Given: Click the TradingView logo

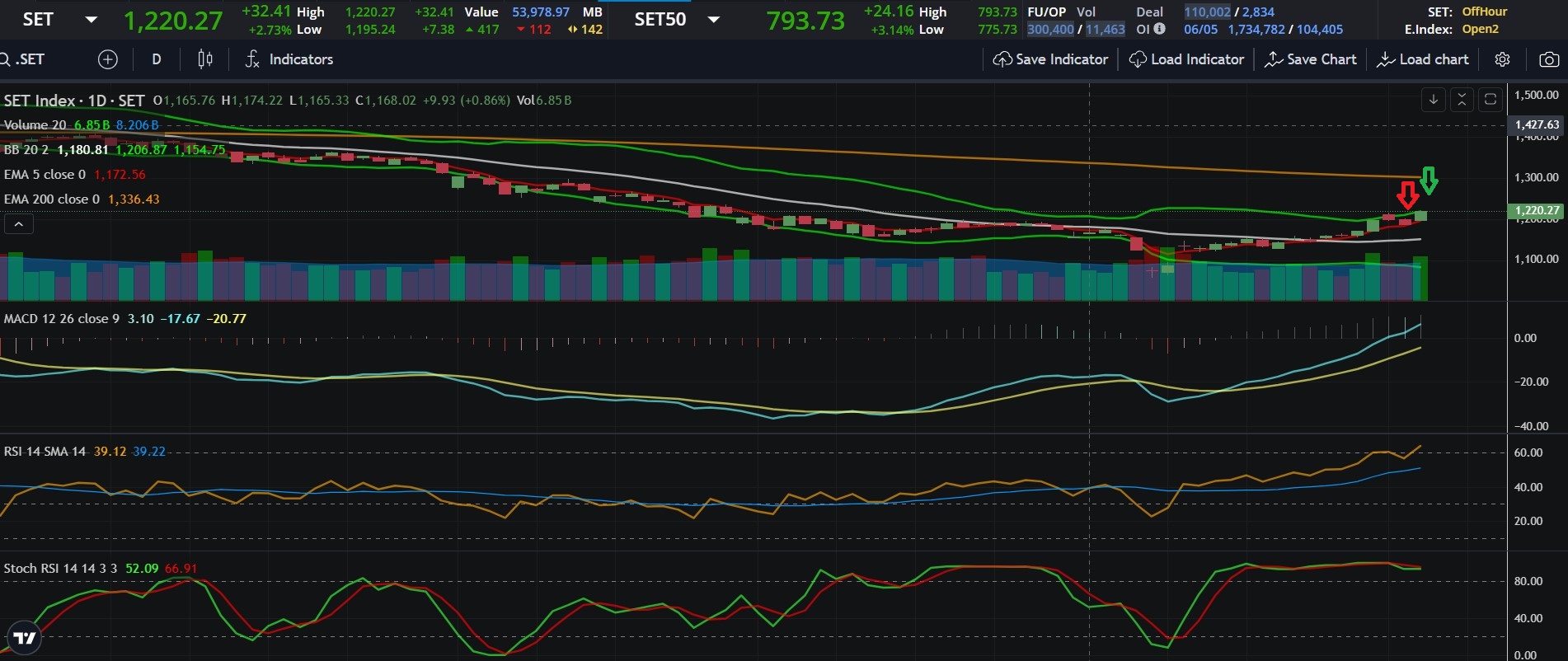Looking at the screenshot, I should pos(25,639).
